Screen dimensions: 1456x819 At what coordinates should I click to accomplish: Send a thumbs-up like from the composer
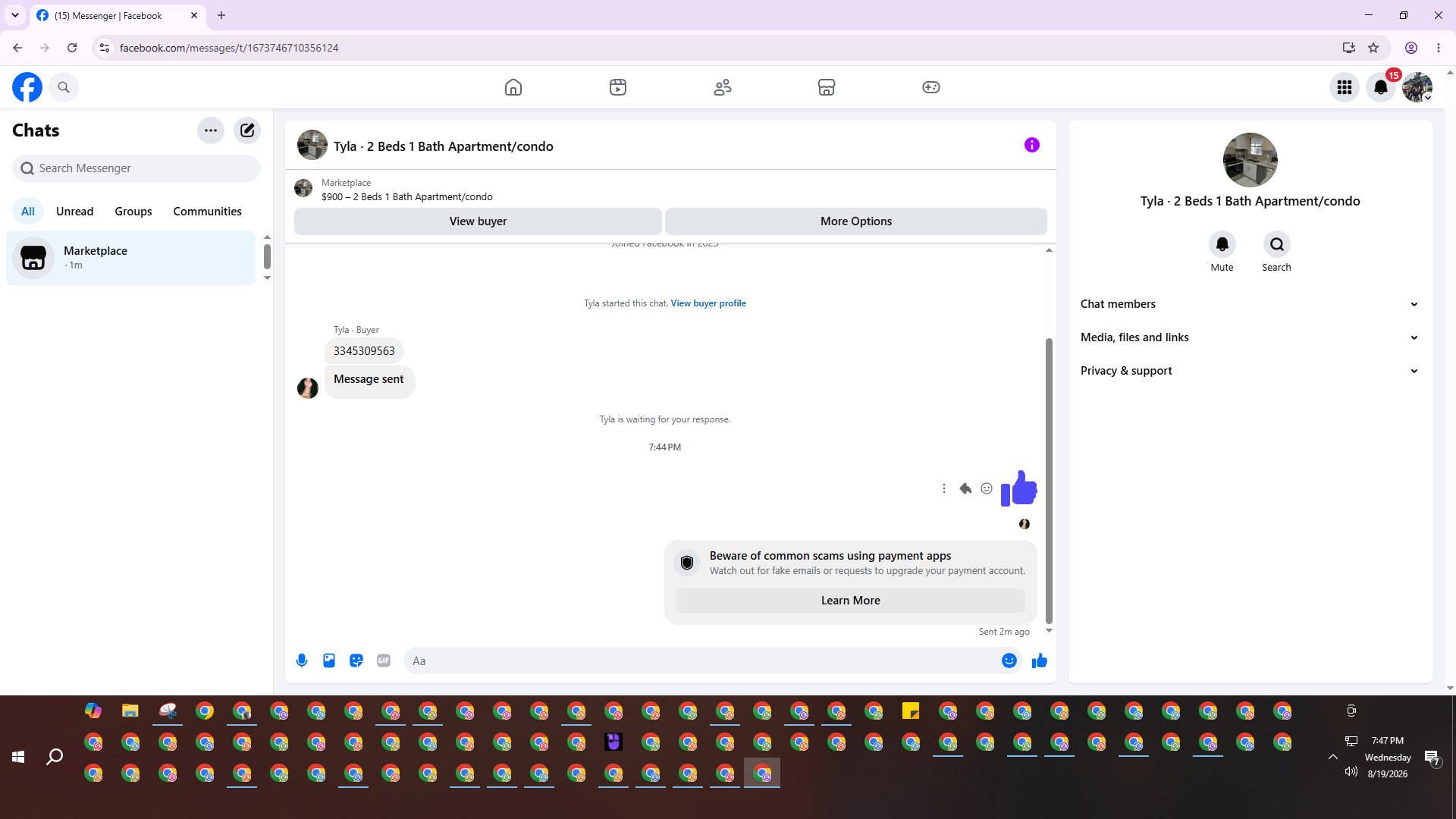tap(1040, 661)
